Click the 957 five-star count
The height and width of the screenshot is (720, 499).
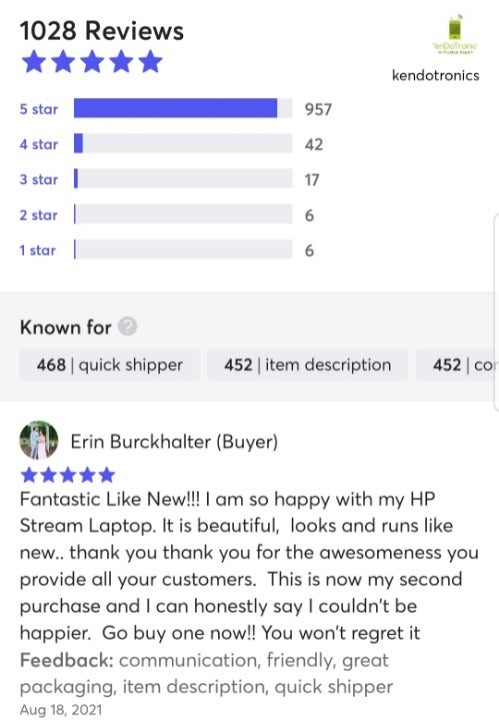[318, 109]
